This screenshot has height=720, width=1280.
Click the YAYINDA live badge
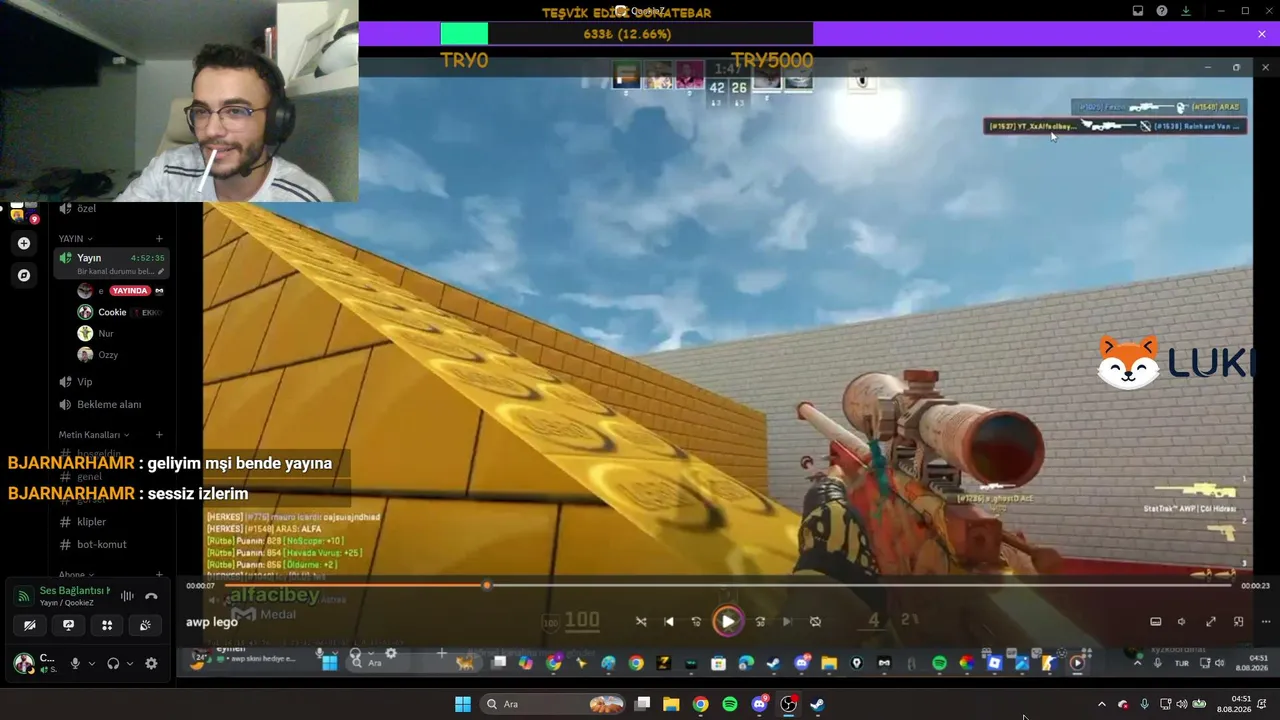pos(130,291)
